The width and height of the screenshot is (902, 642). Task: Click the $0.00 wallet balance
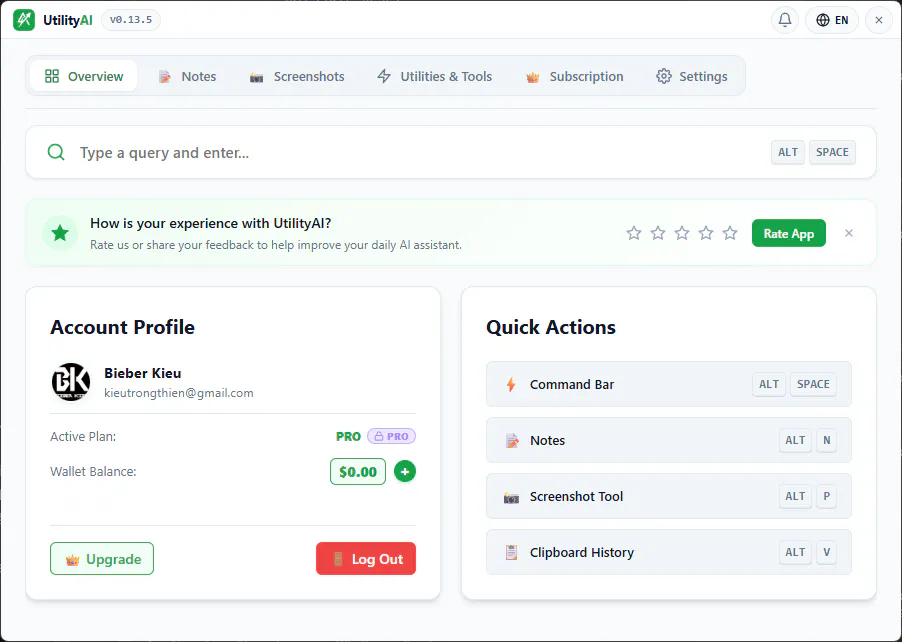point(358,472)
